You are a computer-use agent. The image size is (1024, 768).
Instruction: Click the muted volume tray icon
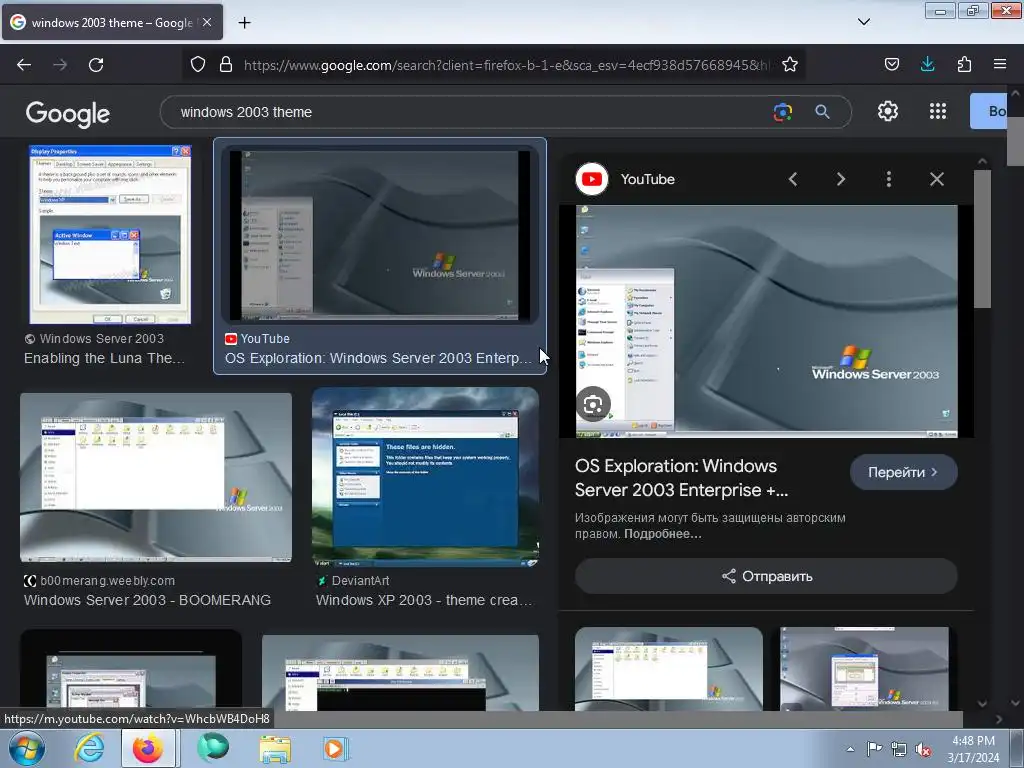923,750
